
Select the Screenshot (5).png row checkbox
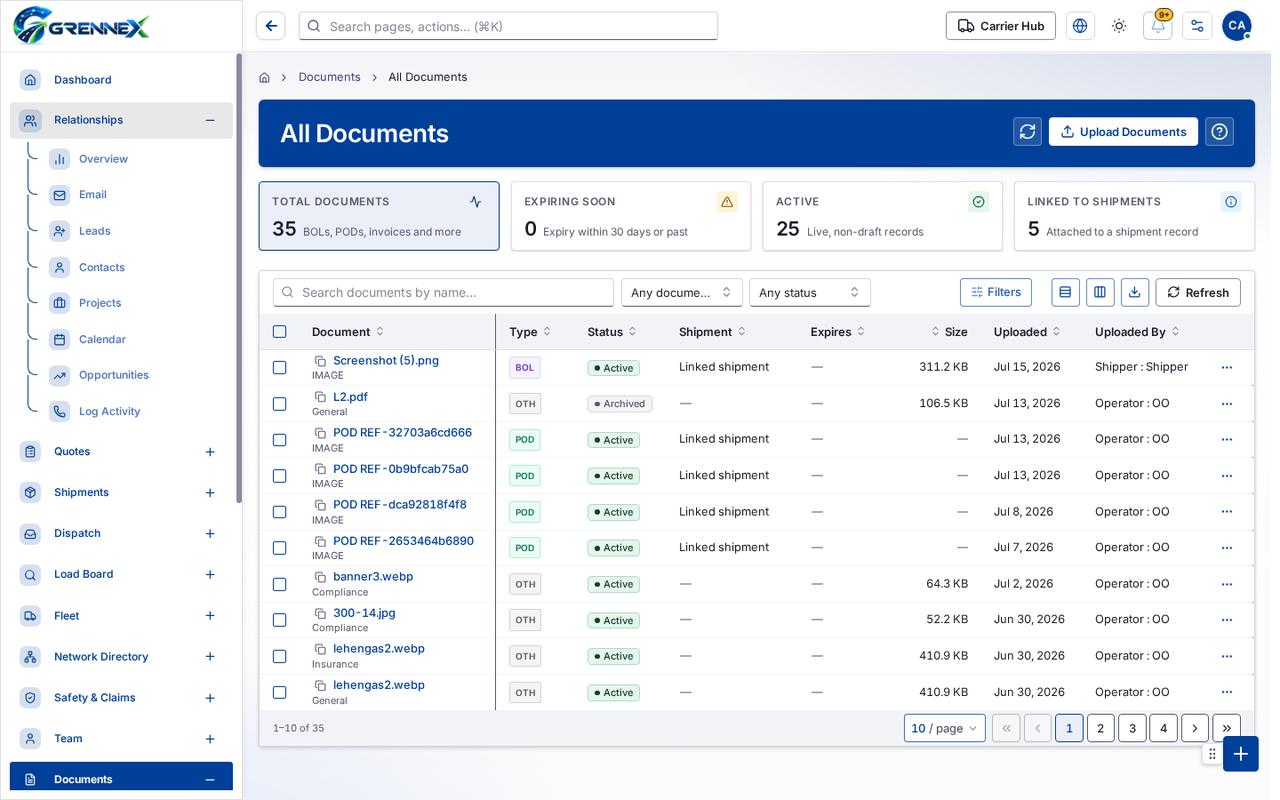[x=280, y=368]
